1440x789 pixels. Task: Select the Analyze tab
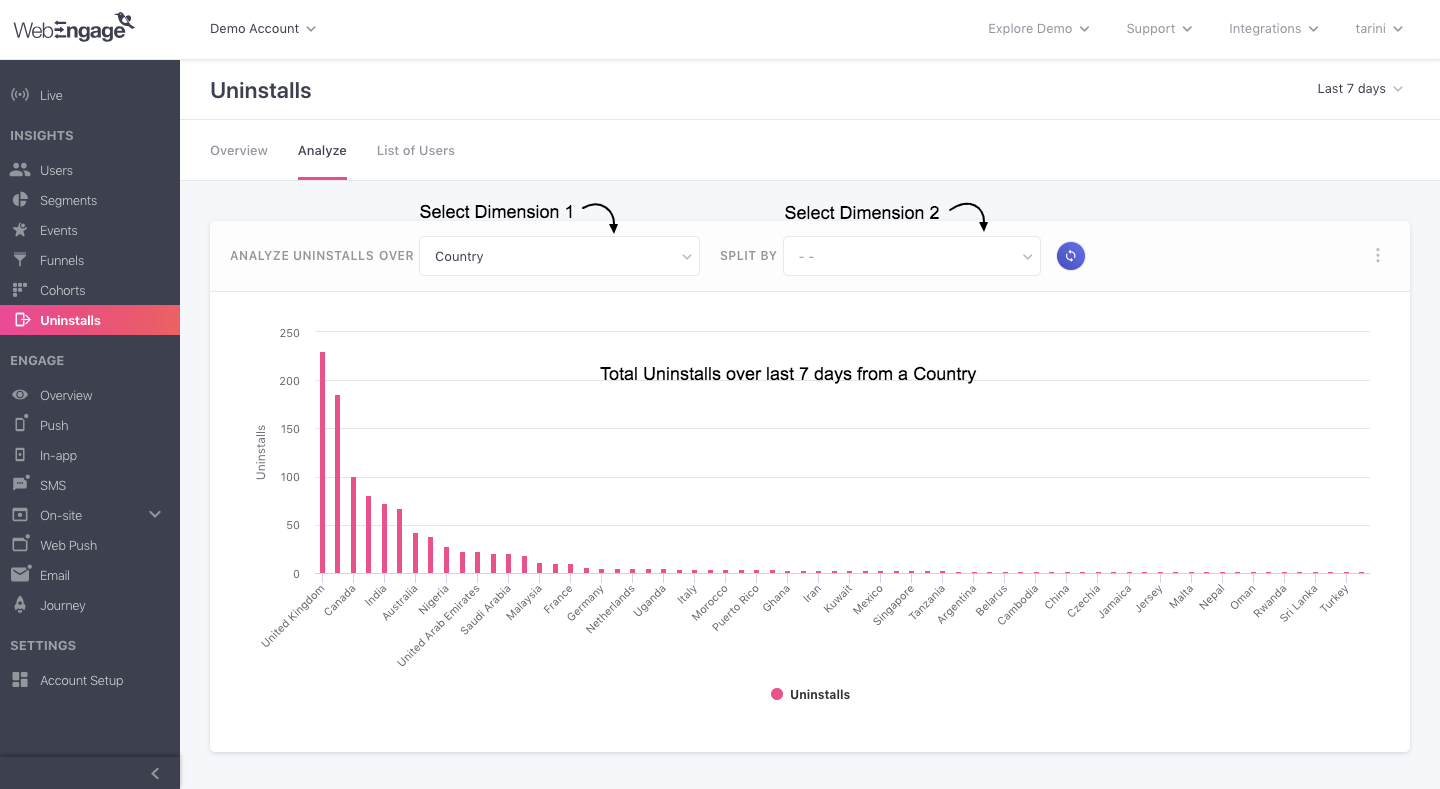[x=322, y=150]
